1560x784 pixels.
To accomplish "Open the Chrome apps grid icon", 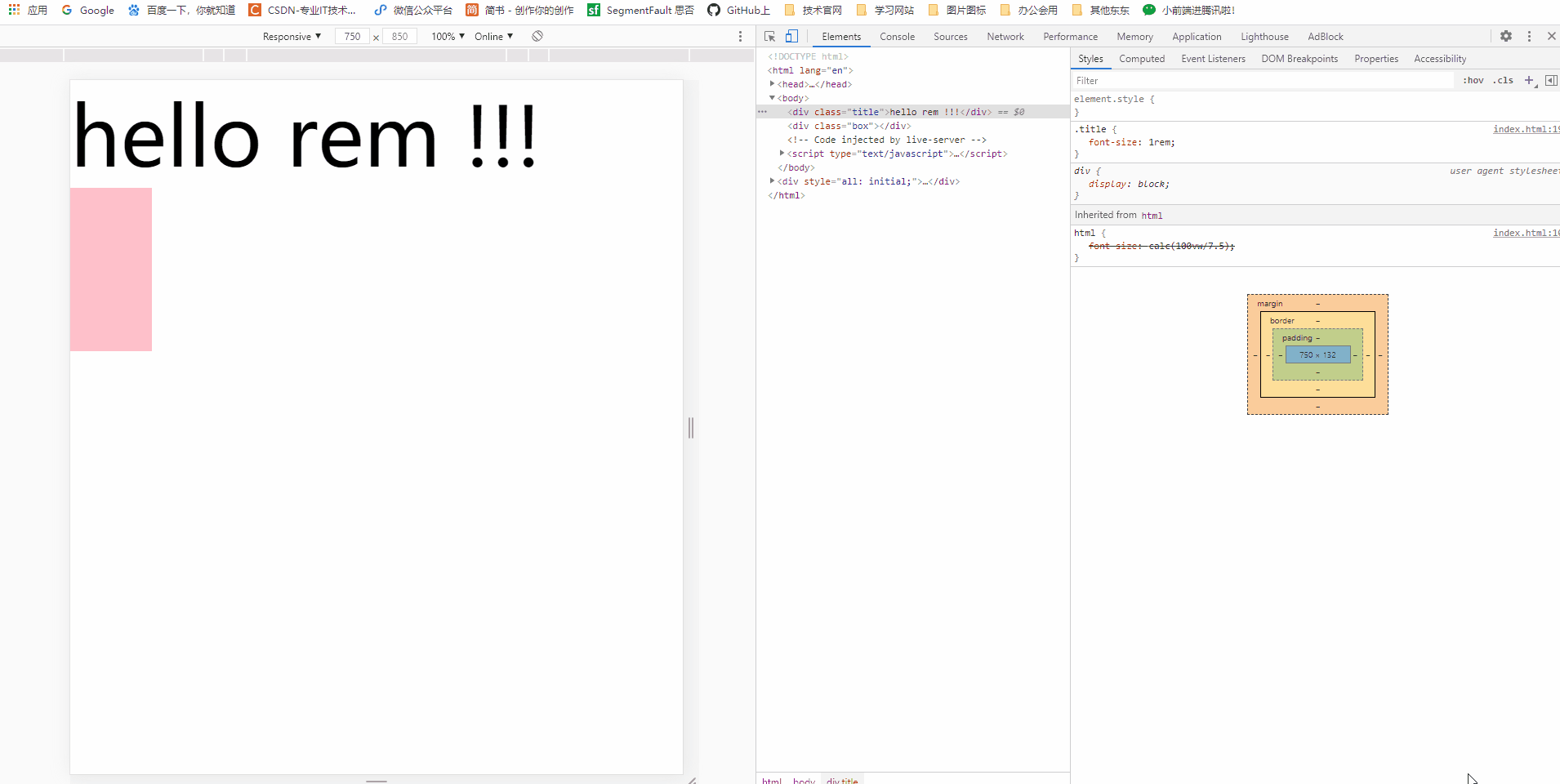I will point(14,10).
